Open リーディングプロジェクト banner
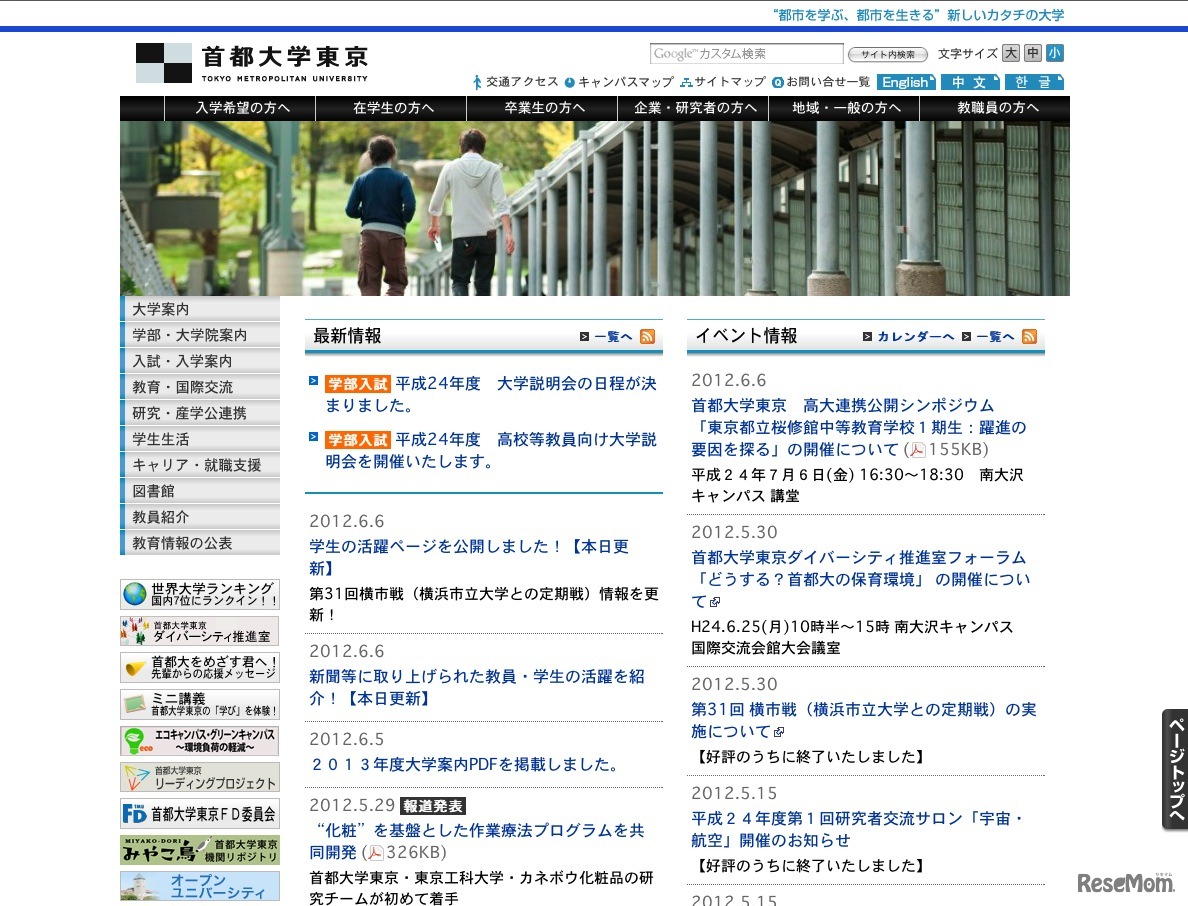This screenshot has height=906, width=1188. pos(200,777)
